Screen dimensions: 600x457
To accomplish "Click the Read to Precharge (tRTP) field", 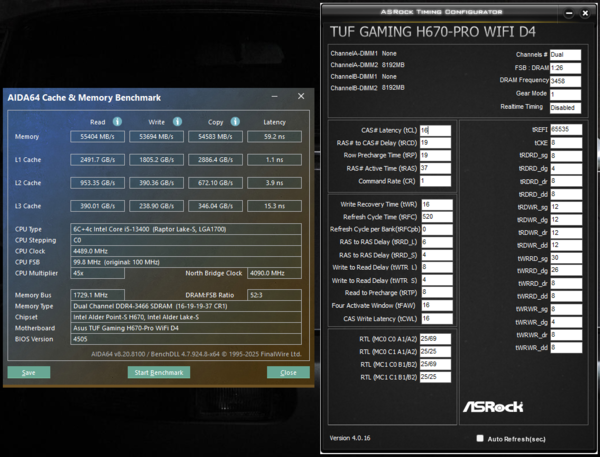I will point(437,292).
